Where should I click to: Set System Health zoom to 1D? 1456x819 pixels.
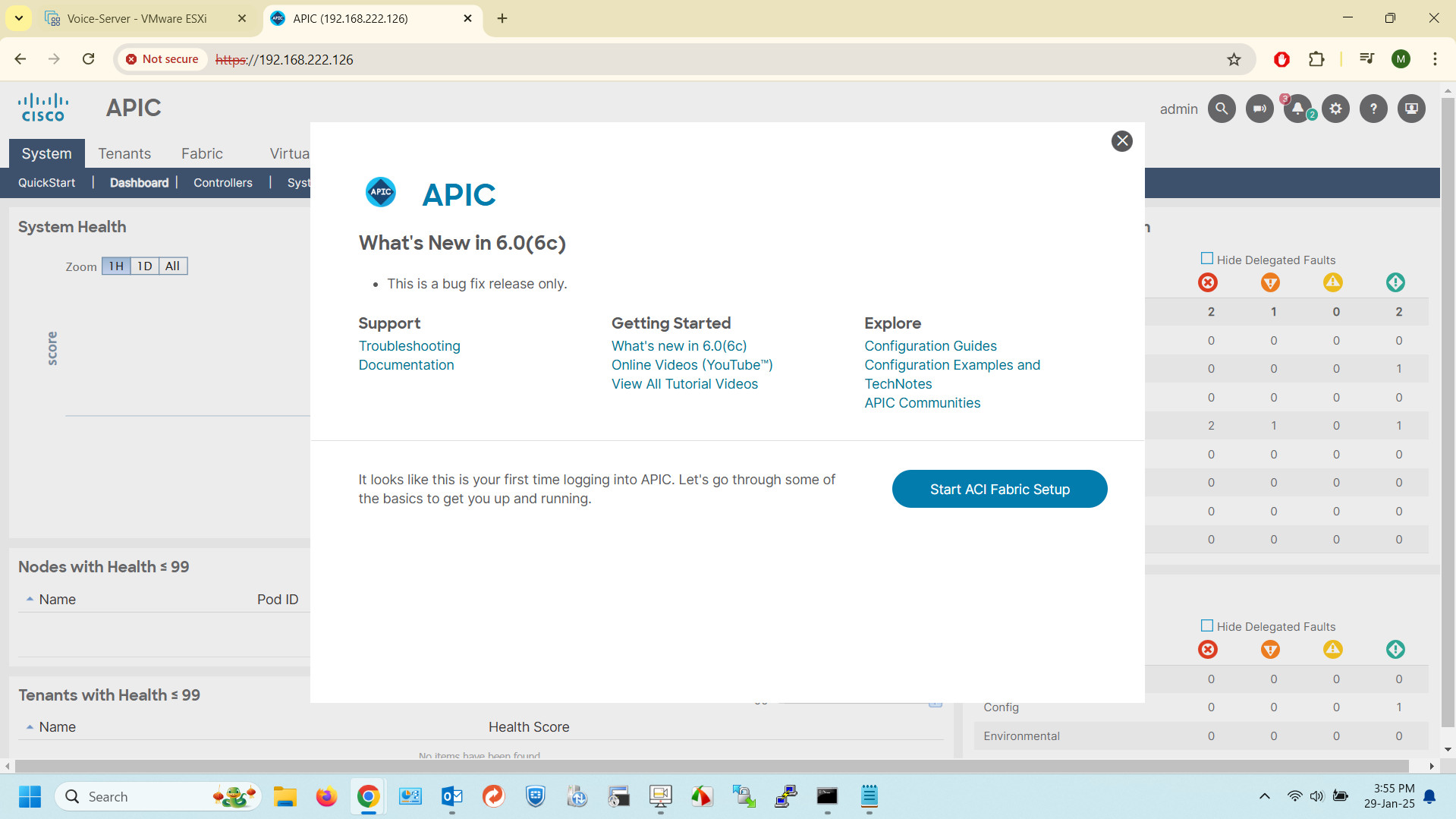click(x=144, y=266)
